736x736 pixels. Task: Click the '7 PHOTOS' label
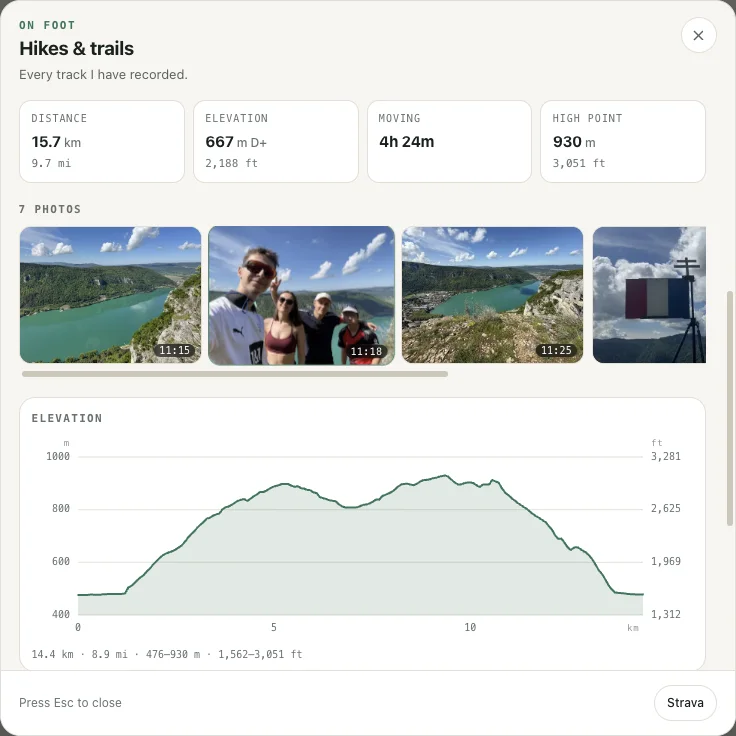click(x=50, y=209)
